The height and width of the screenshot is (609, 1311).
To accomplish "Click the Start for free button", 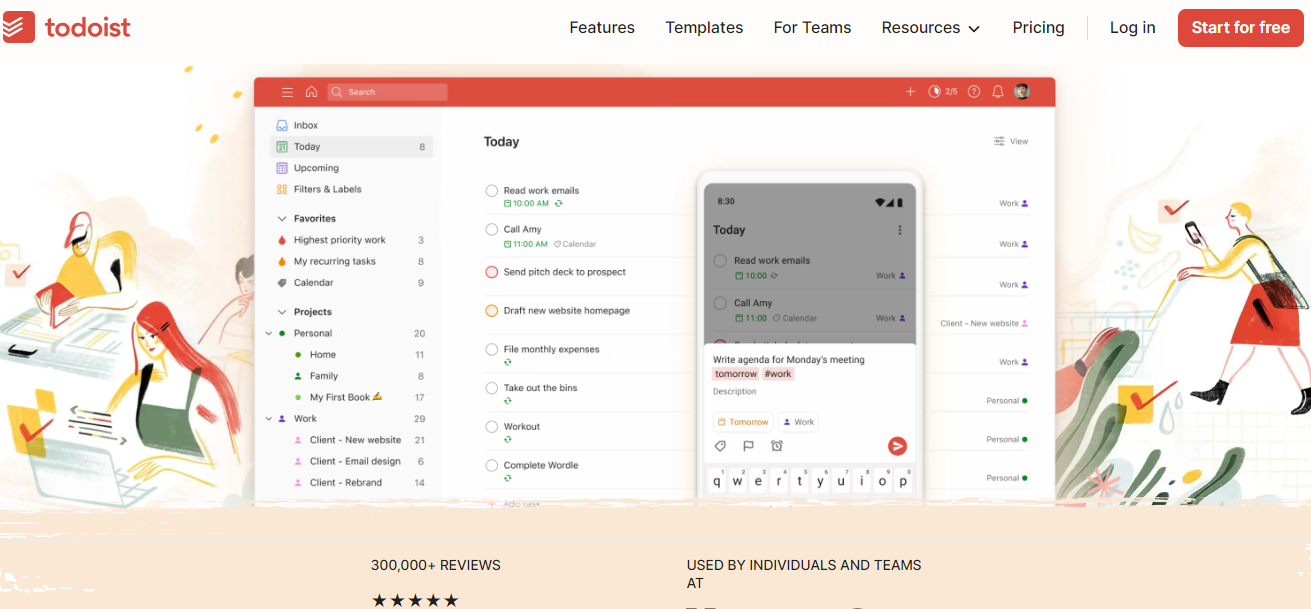I will tap(1240, 28).
